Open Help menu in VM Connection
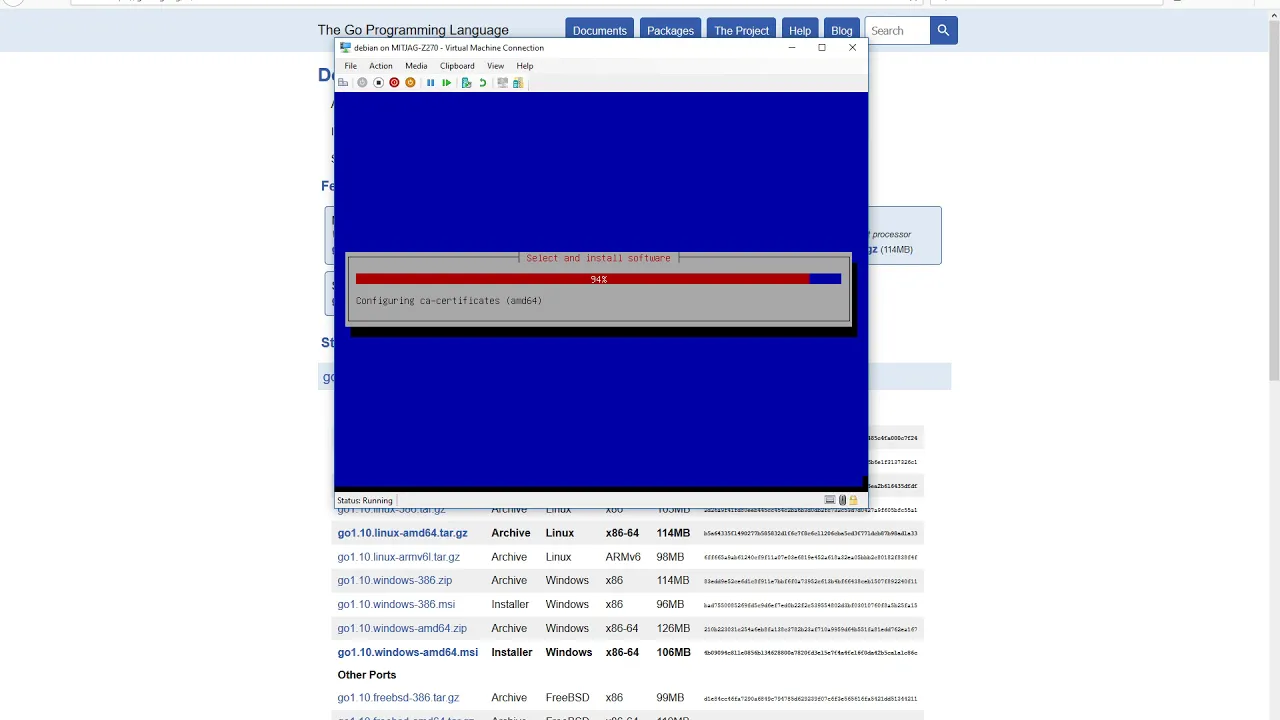The width and height of the screenshot is (1280, 720). tap(525, 66)
